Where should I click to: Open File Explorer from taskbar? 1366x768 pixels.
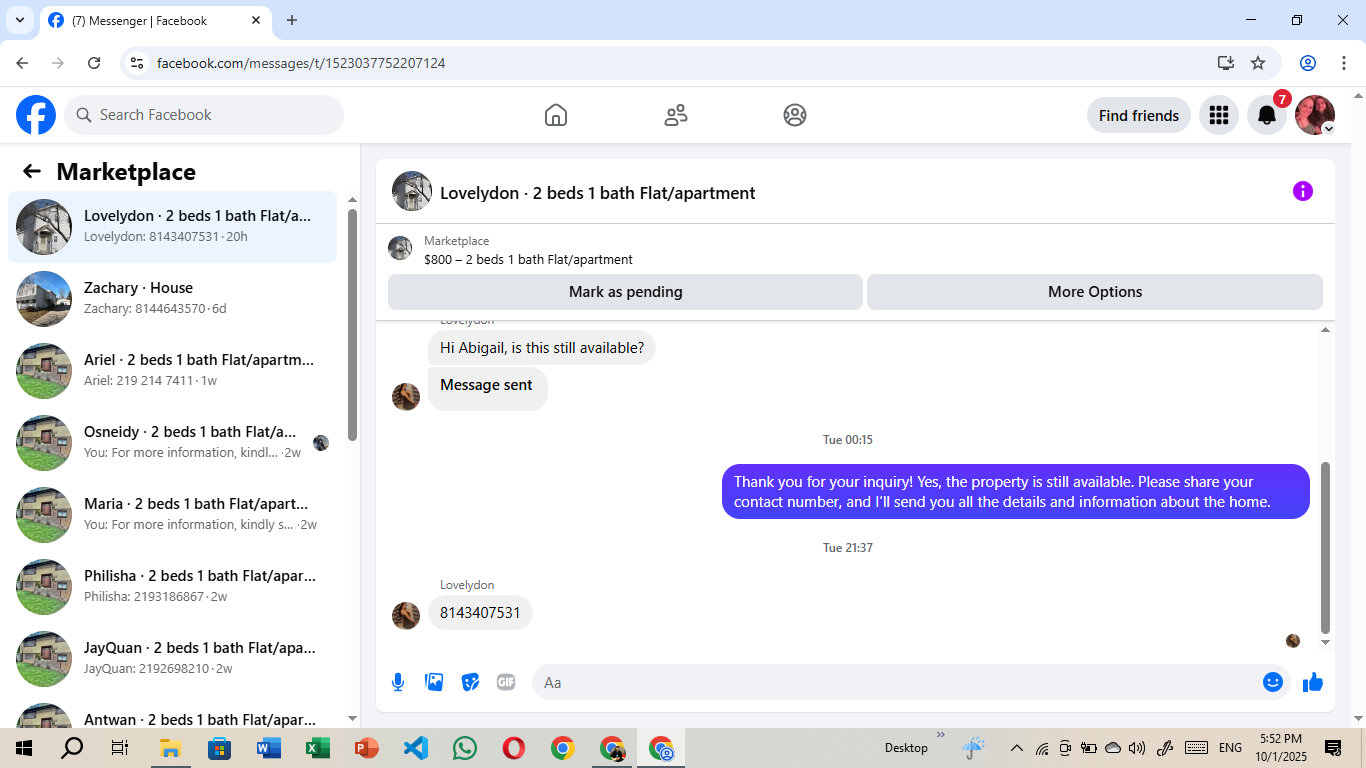coord(170,748)
